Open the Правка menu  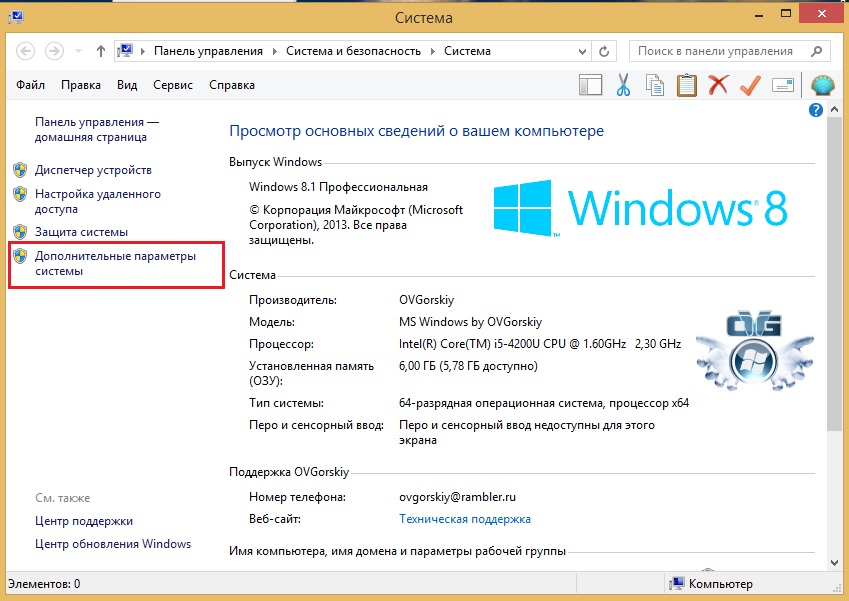[x=81, y=85]
